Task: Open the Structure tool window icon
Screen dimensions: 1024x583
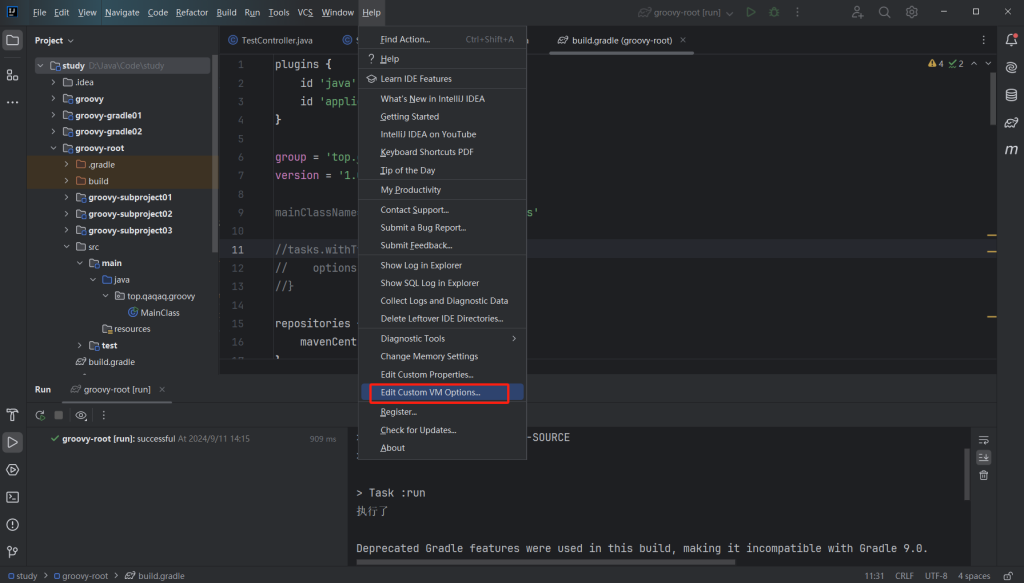Action: pyautogui.click(x=12, y=75)
